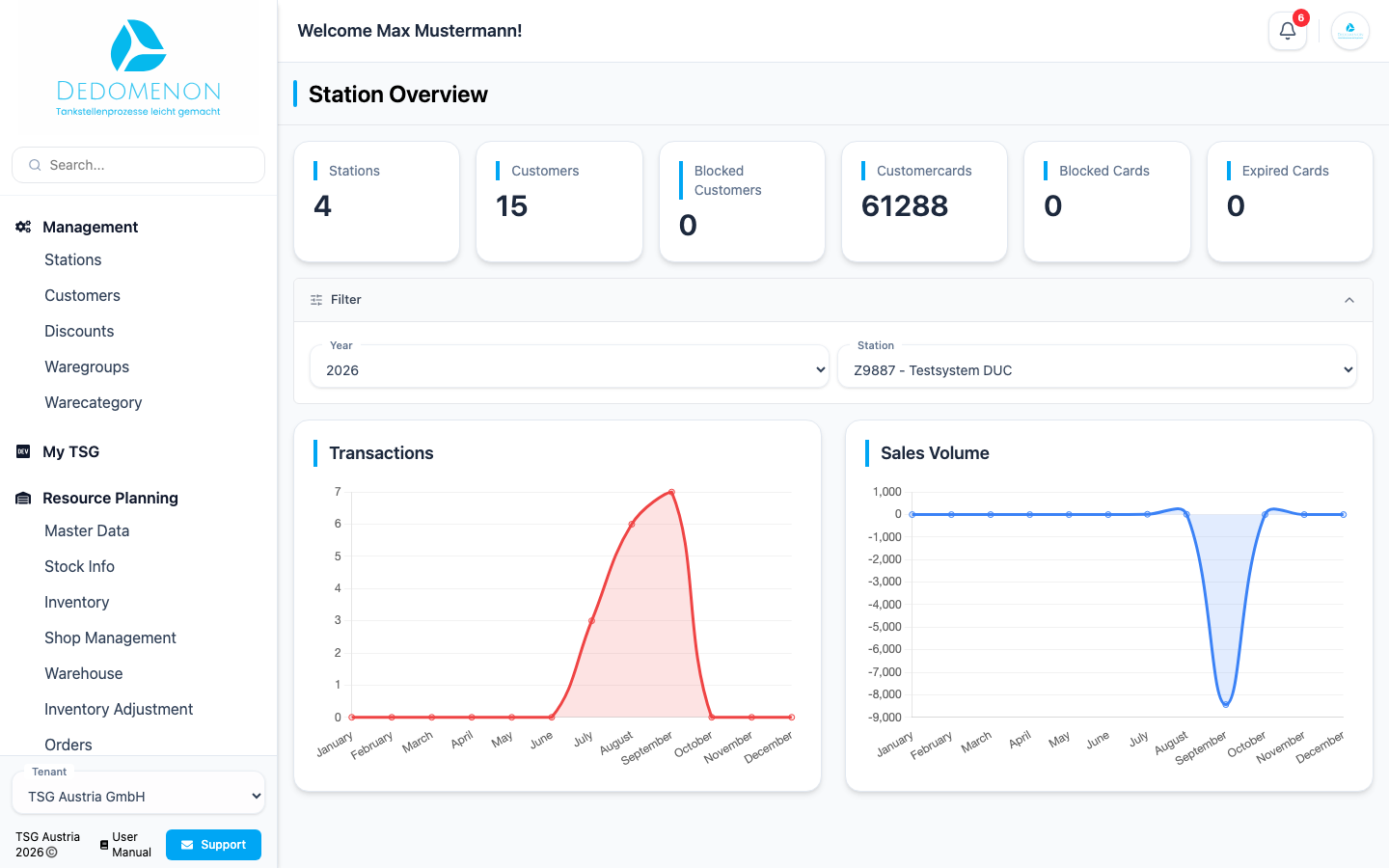The width and height of the screenshot is (1389, 868).
Task: Click the Blocked Customers card
Action: pyautogui.click(x=742, y=202)
